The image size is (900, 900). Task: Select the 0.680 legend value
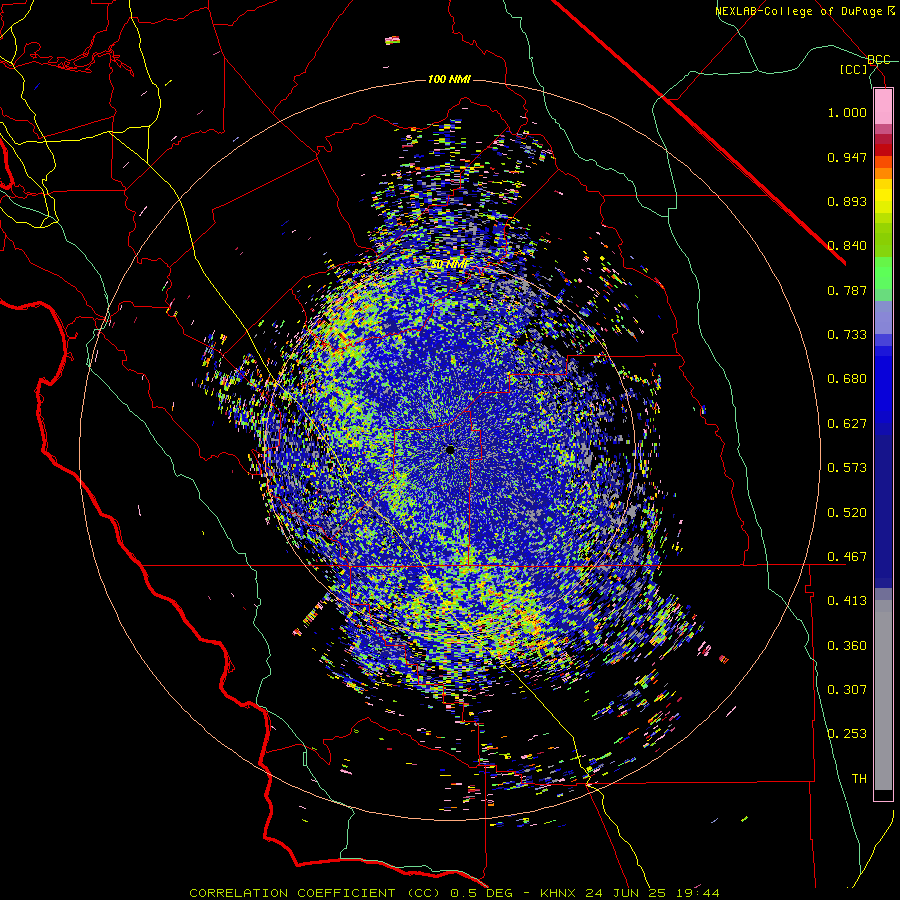847,379
